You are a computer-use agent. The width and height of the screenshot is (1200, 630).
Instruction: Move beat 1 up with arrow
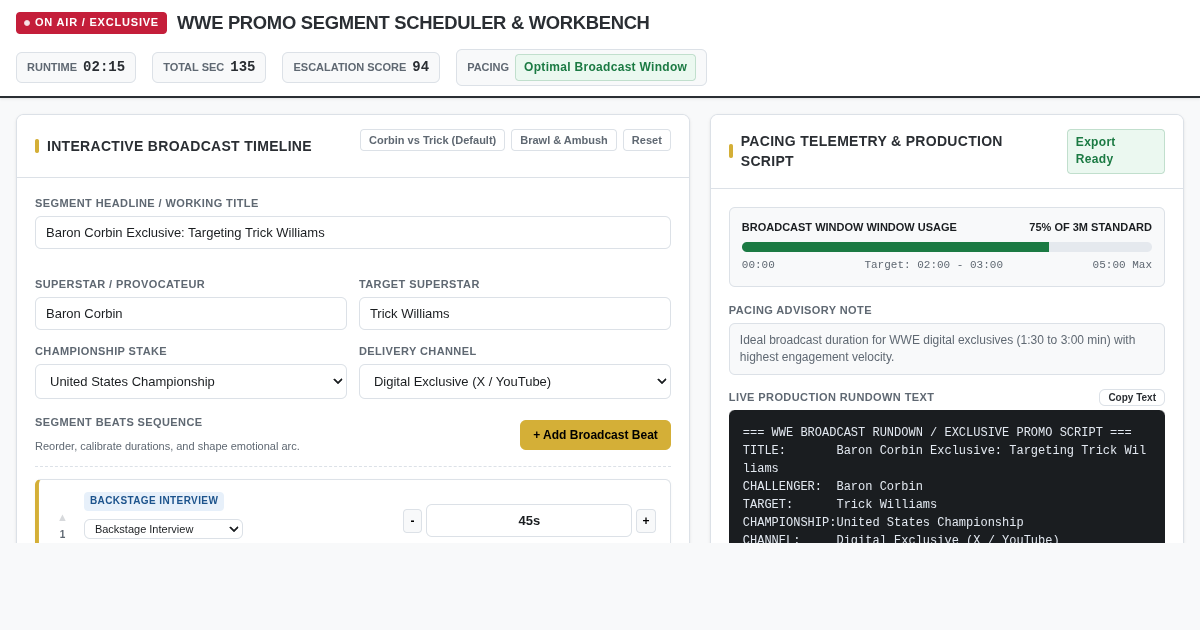(62, 517)
